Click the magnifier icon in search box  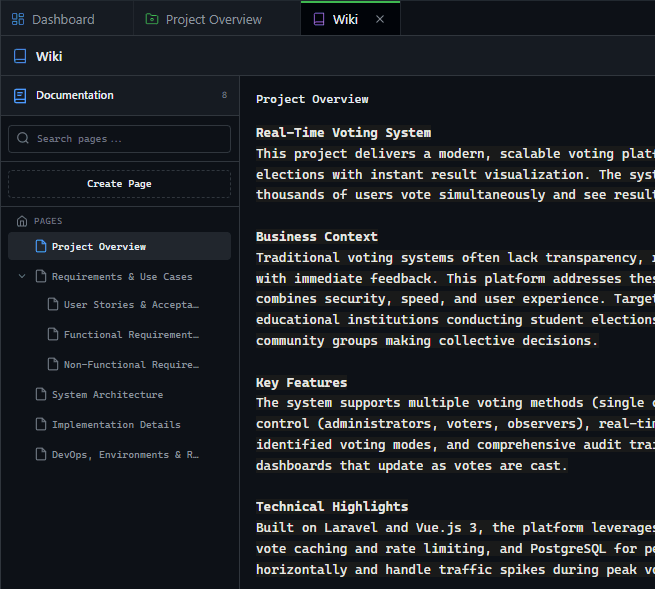click(x=25, y=139)
